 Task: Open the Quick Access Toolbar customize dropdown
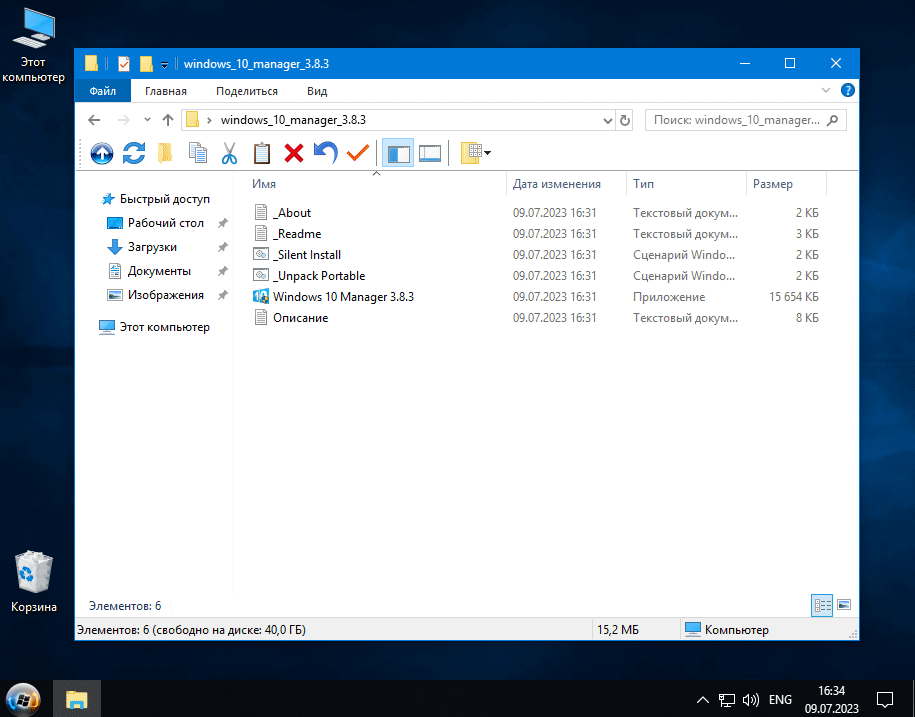[x=165, y=65]
